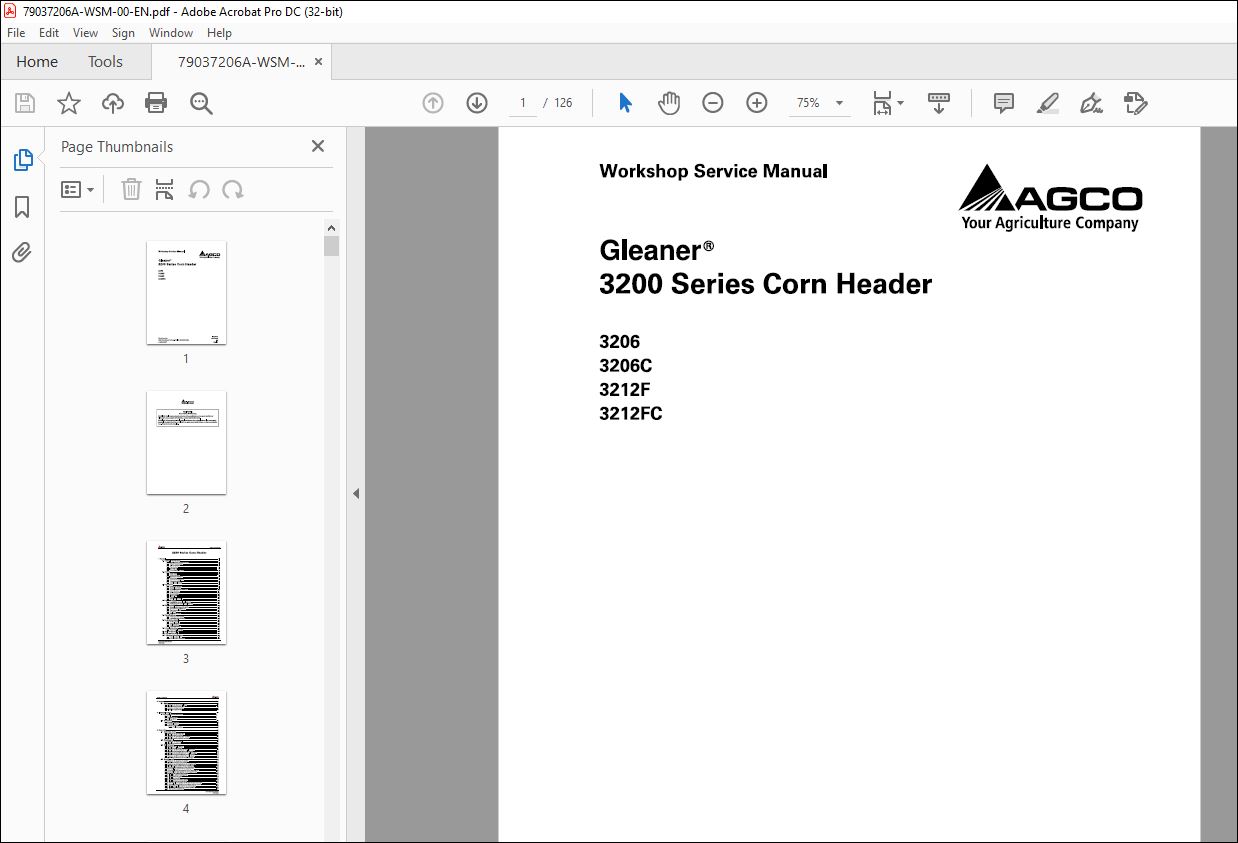
Task: Zoom out with minus icon
Action: coord(712,103)
